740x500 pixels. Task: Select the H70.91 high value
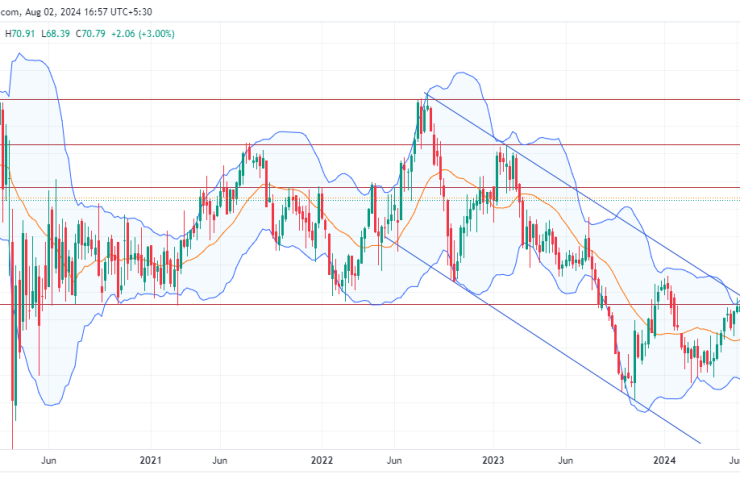point(22,31)
